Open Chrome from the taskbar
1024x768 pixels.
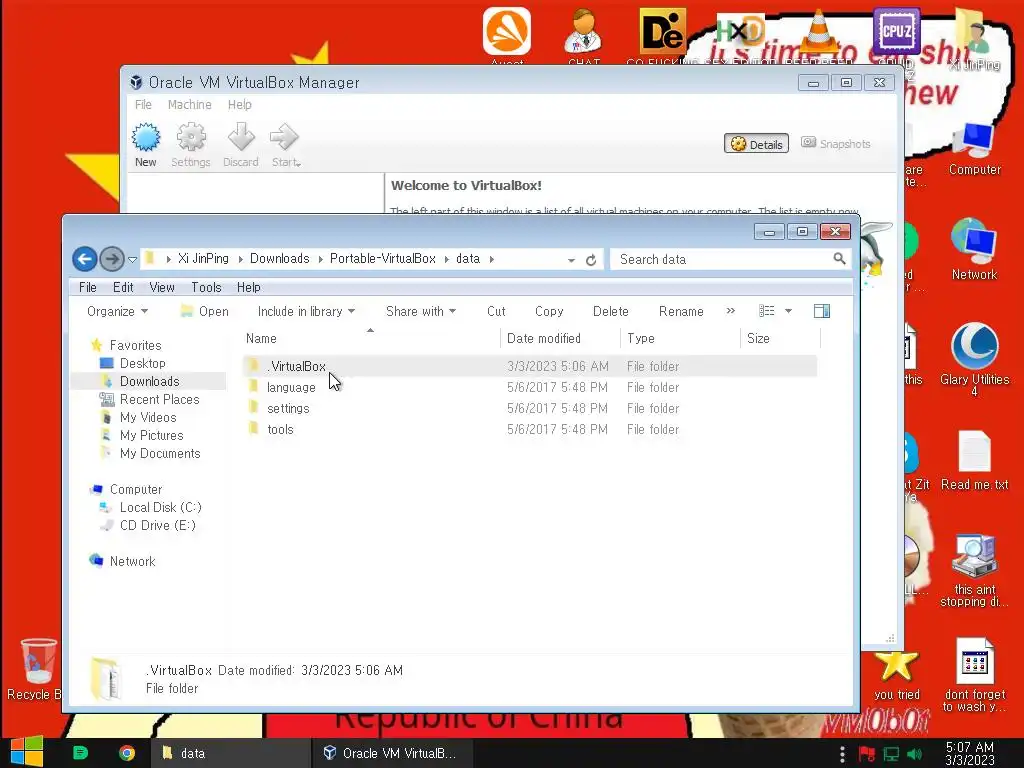pyautogui.click(x=127, y=753)
